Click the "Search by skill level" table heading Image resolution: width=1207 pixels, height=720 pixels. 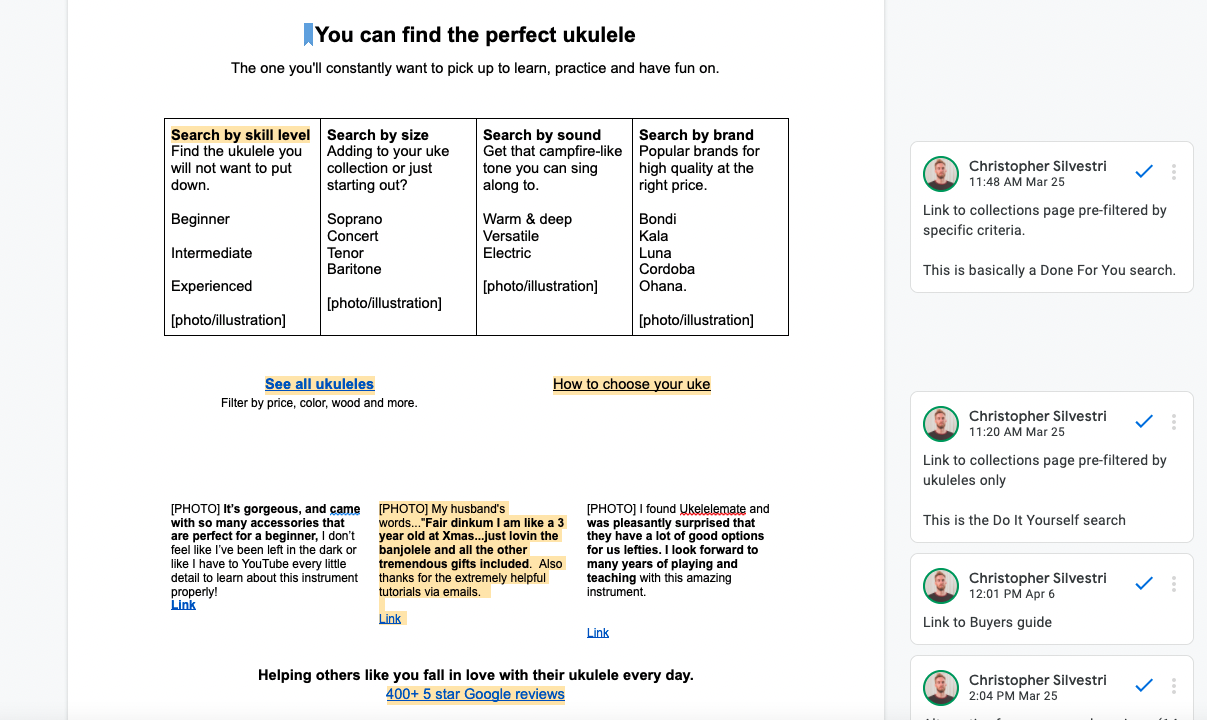pyautogui.click(x=240, y=135)
